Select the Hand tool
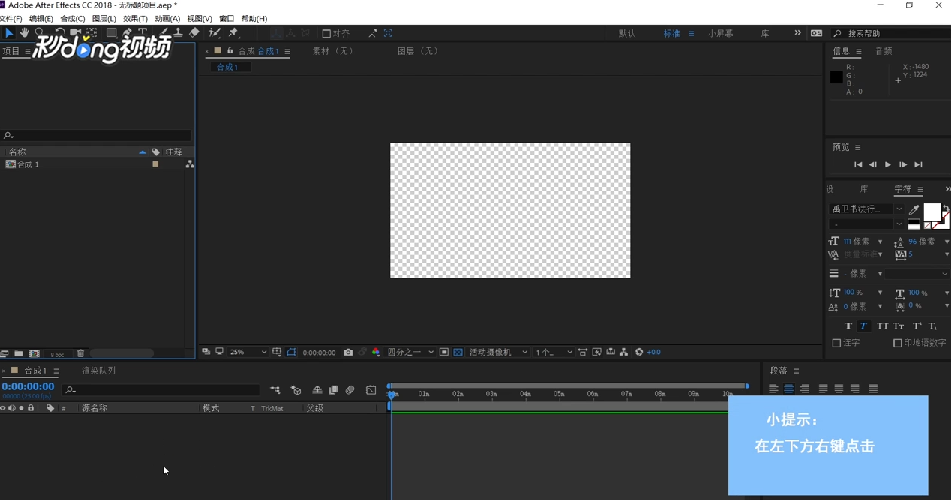 24,33
